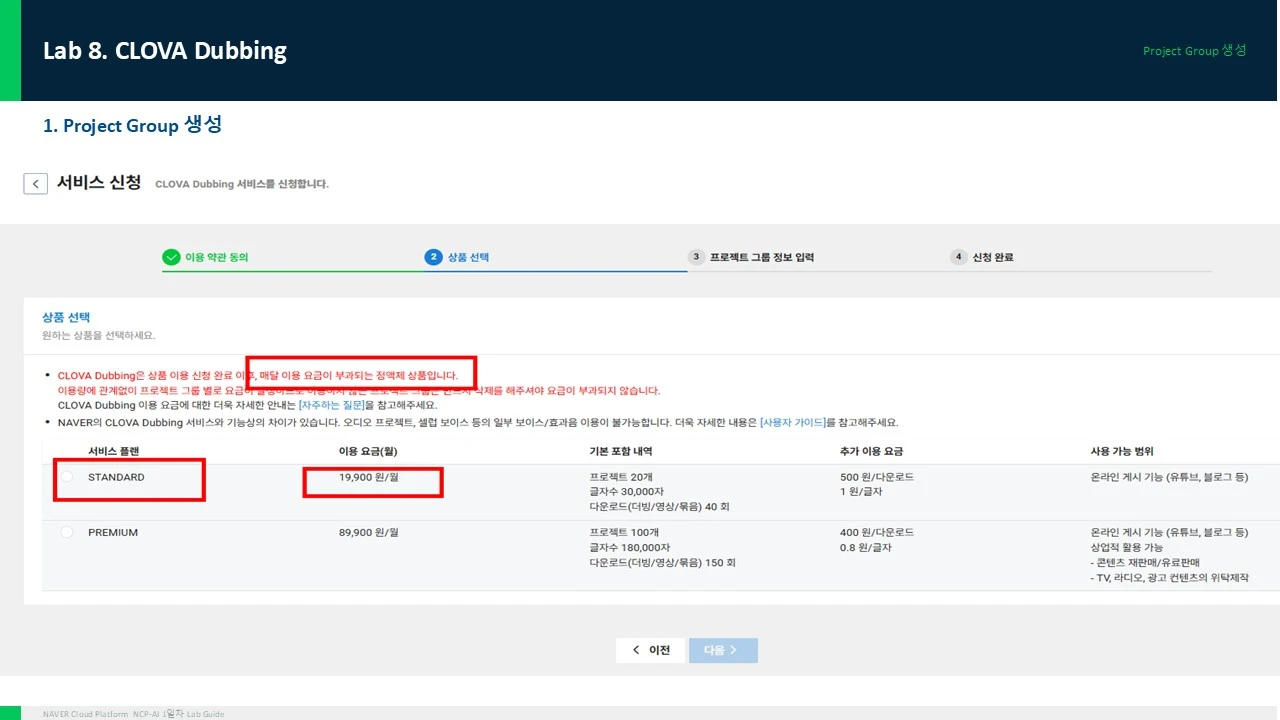Image resolution: width=1280 pixels, height=720 pixels.
Task: Click the 19,900 원/월 price
Action: pos(369,477)
